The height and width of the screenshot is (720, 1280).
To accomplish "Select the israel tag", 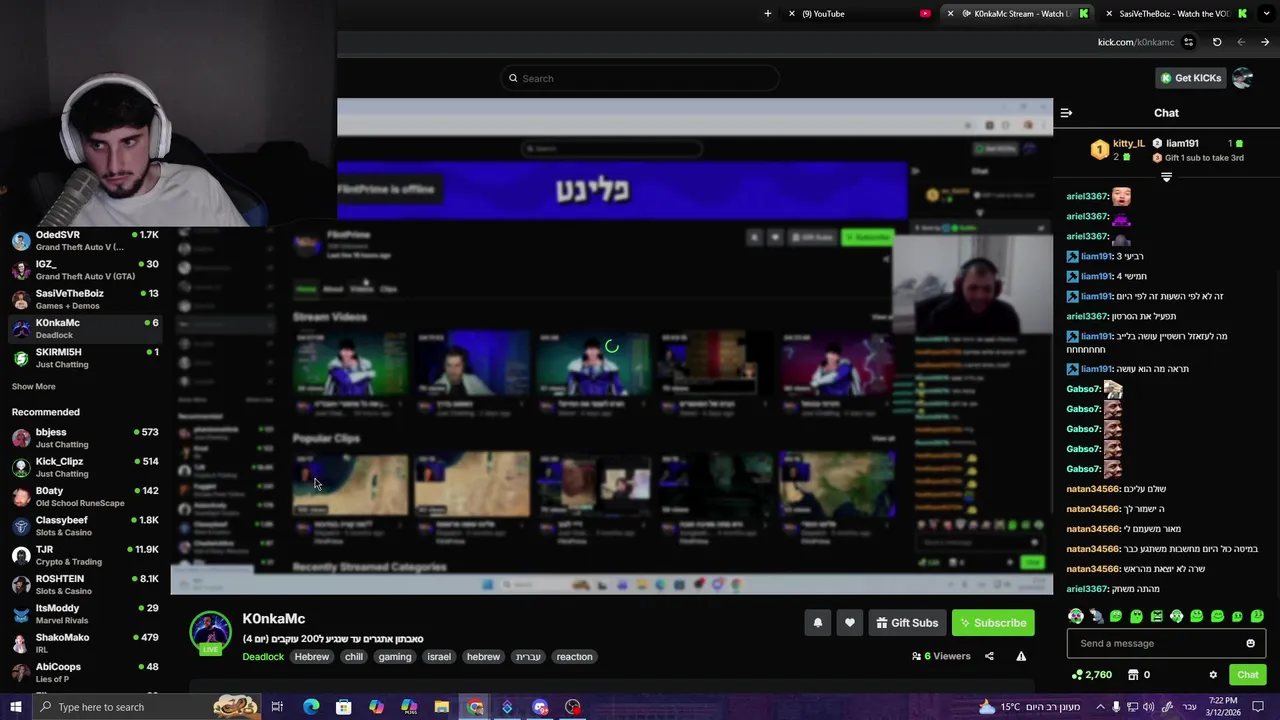I will tap(439, 657).
